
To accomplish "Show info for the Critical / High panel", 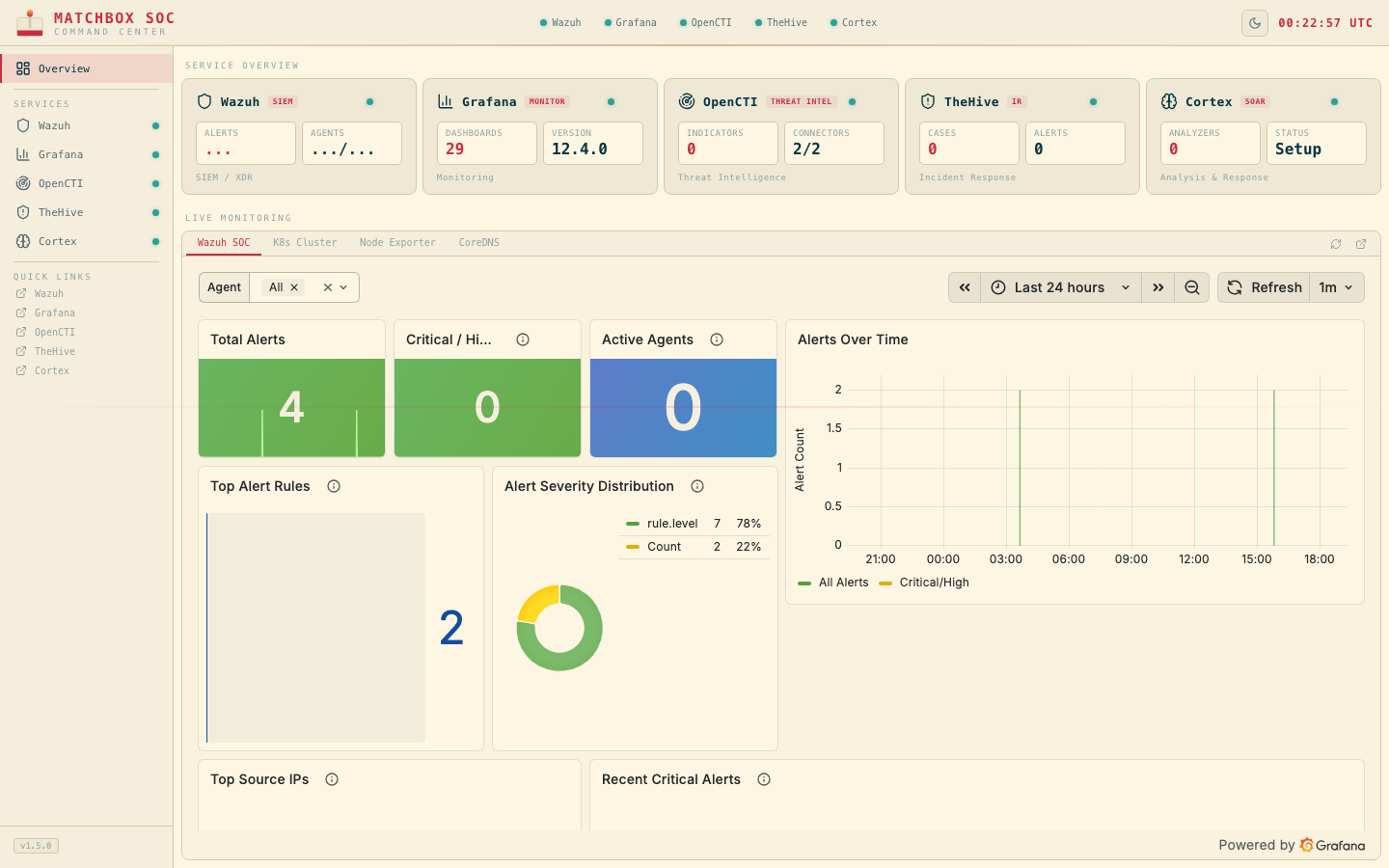I will 523,339.
